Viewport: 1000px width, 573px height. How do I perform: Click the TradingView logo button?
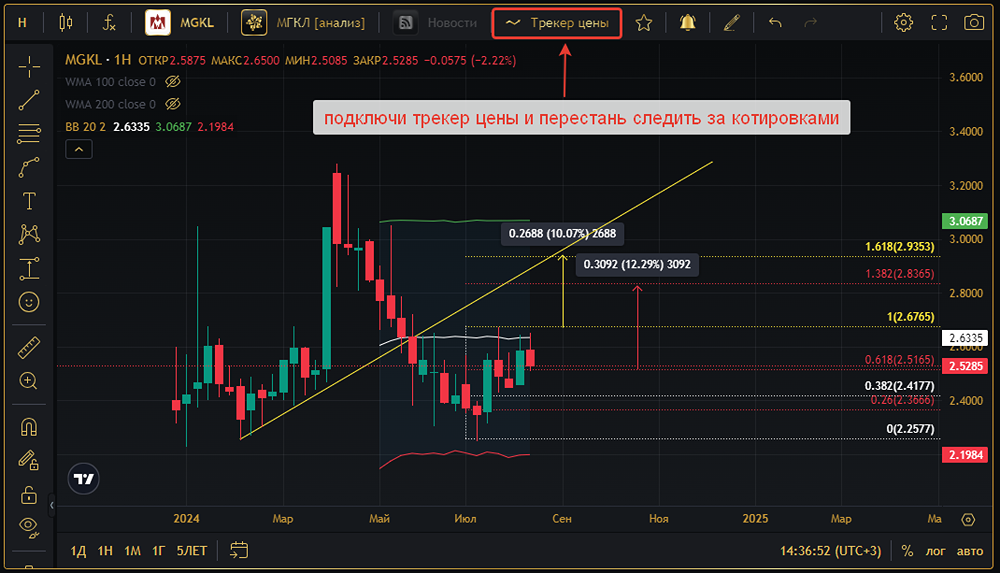(x=84, y=479)
